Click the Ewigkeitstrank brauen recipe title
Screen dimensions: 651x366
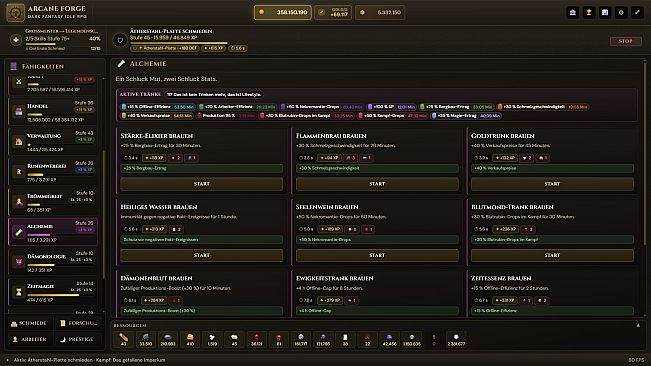(x=335, y=278)
